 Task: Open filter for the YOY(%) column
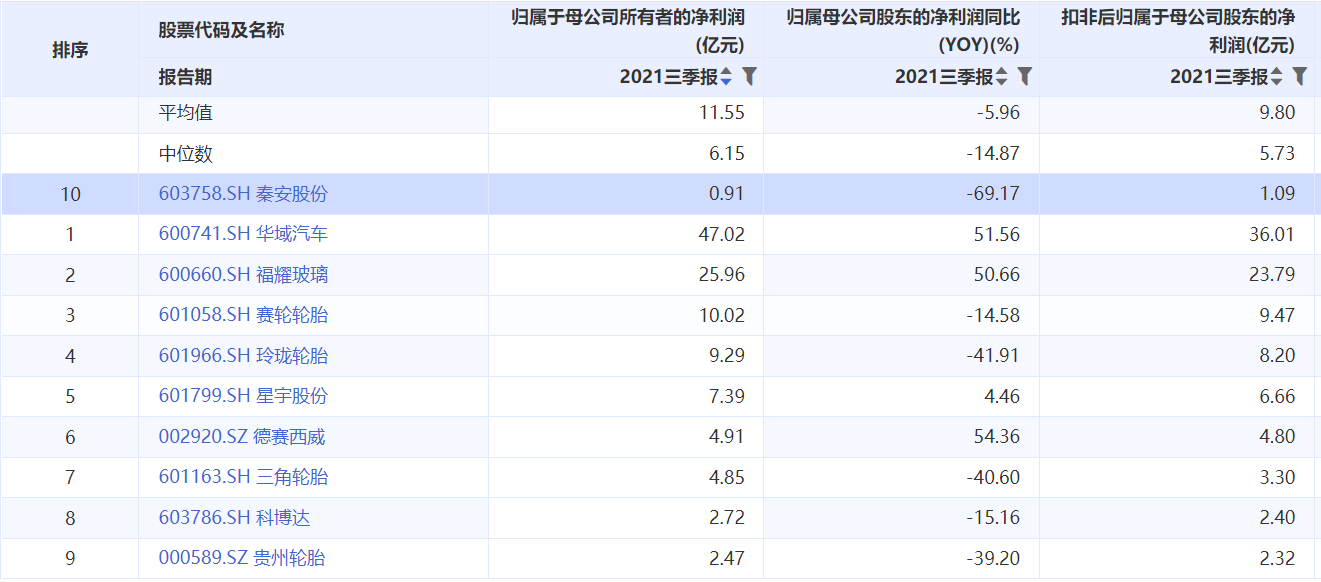pos(1024,76)
